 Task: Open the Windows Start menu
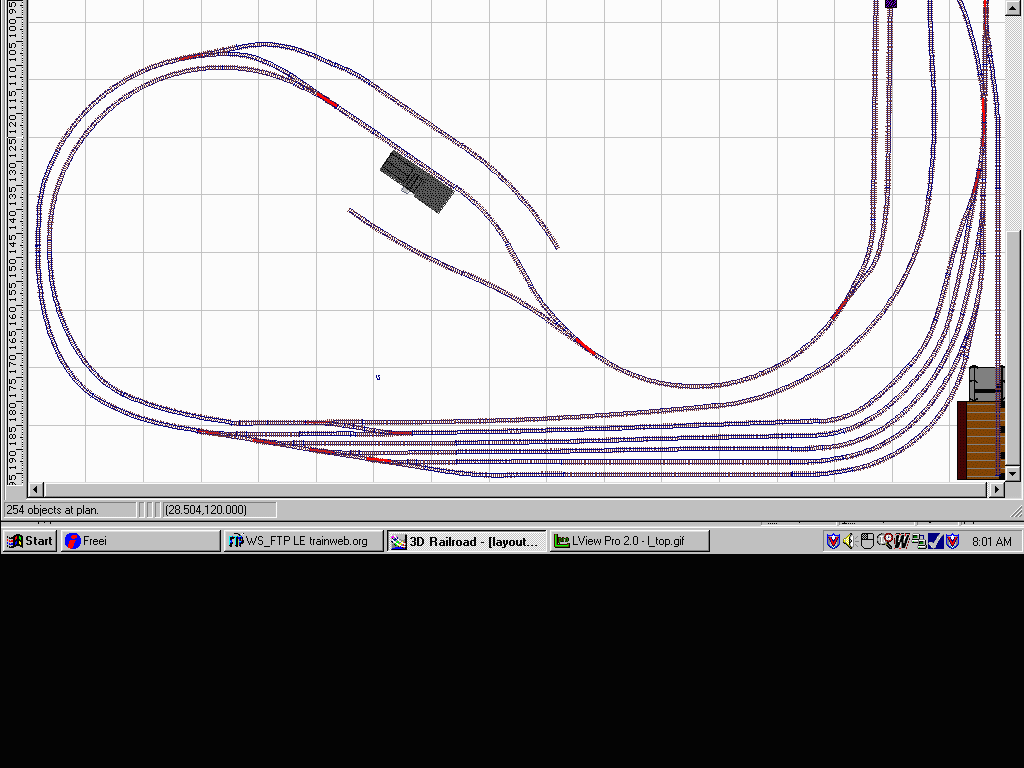(29, 541)
